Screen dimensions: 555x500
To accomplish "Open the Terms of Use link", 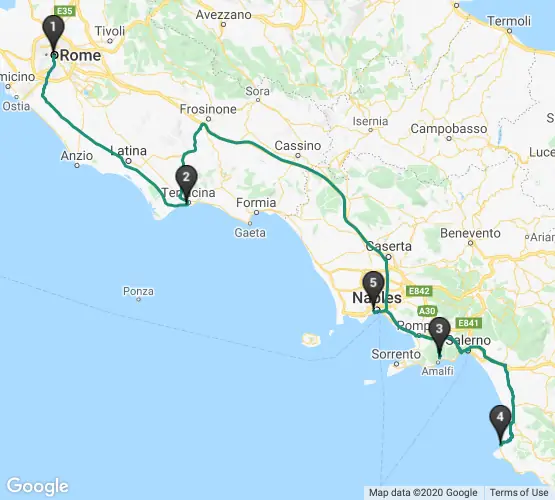I will [519, 493].
